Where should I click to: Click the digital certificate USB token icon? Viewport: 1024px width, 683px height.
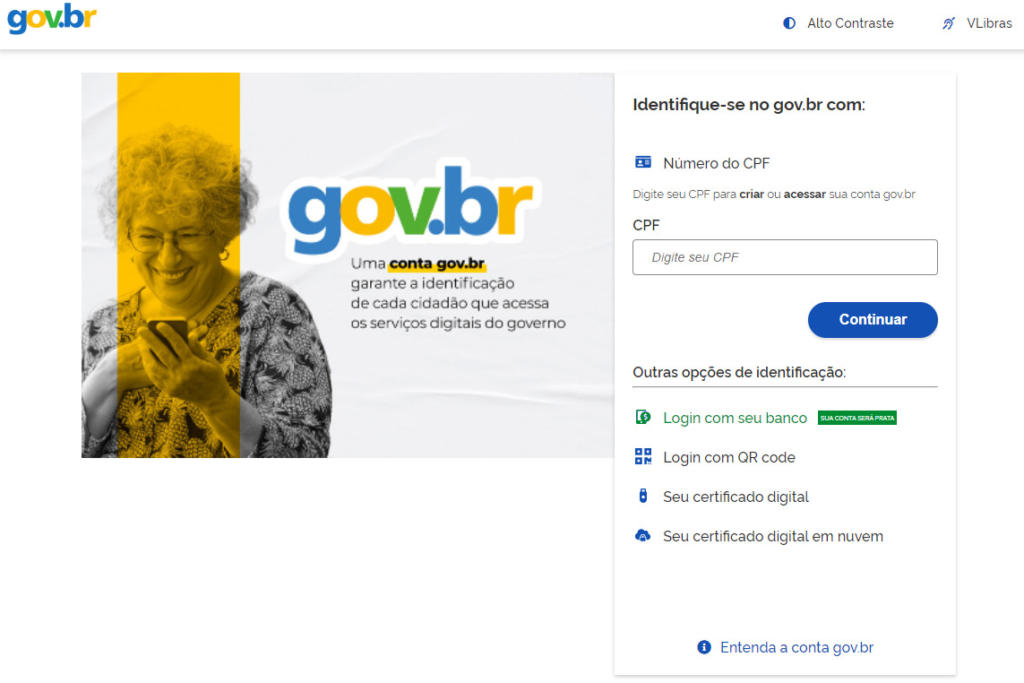coord(643,496)
